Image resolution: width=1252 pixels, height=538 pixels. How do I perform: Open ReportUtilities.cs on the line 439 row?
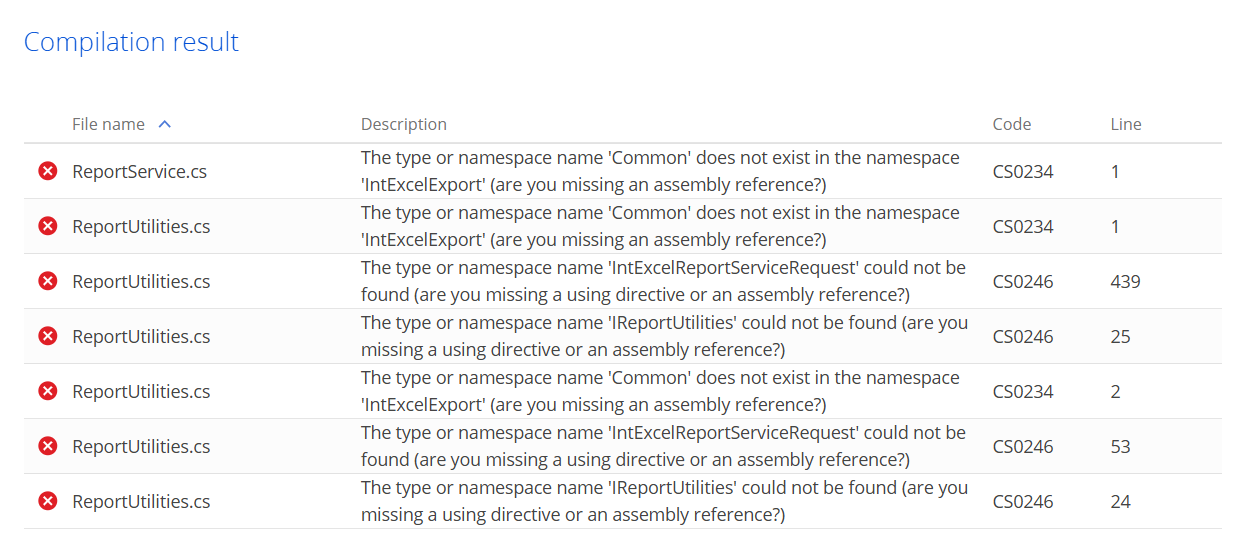pos(141,281)
